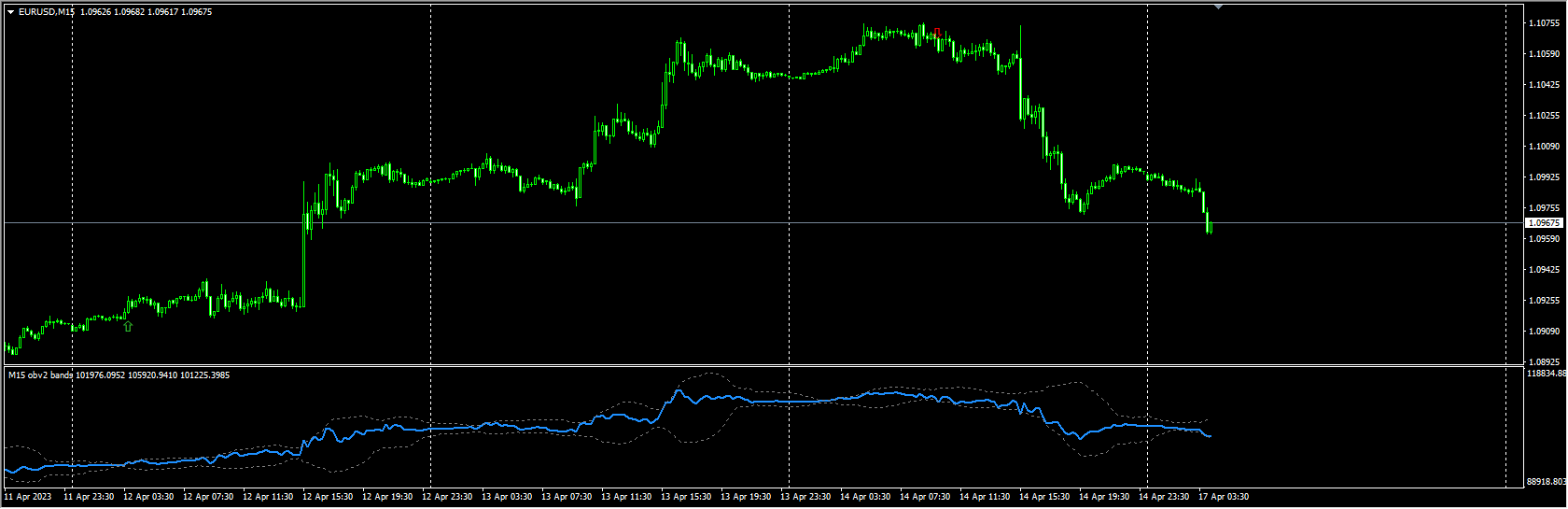Click the 17 Apr 03:30 time label
The width and height of the screenshot is (1568, 509).
[x=1224, y=497]
